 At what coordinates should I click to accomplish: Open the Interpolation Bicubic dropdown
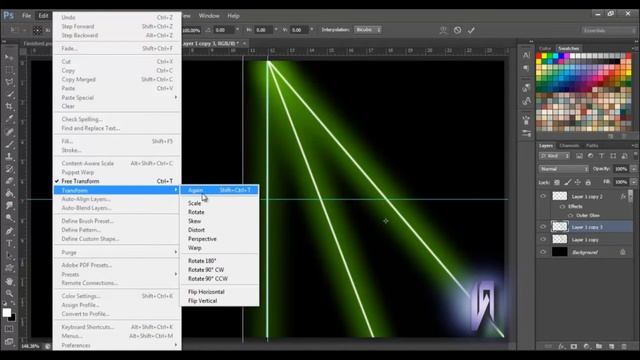(368, 30)
